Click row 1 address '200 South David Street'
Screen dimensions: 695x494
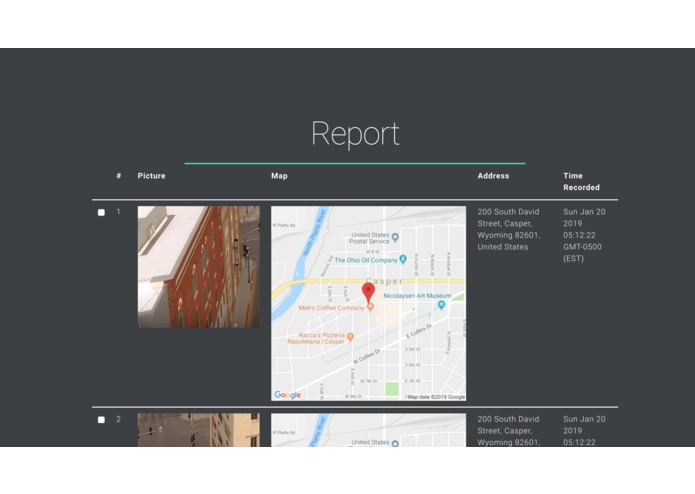click(x=509, y=229)
